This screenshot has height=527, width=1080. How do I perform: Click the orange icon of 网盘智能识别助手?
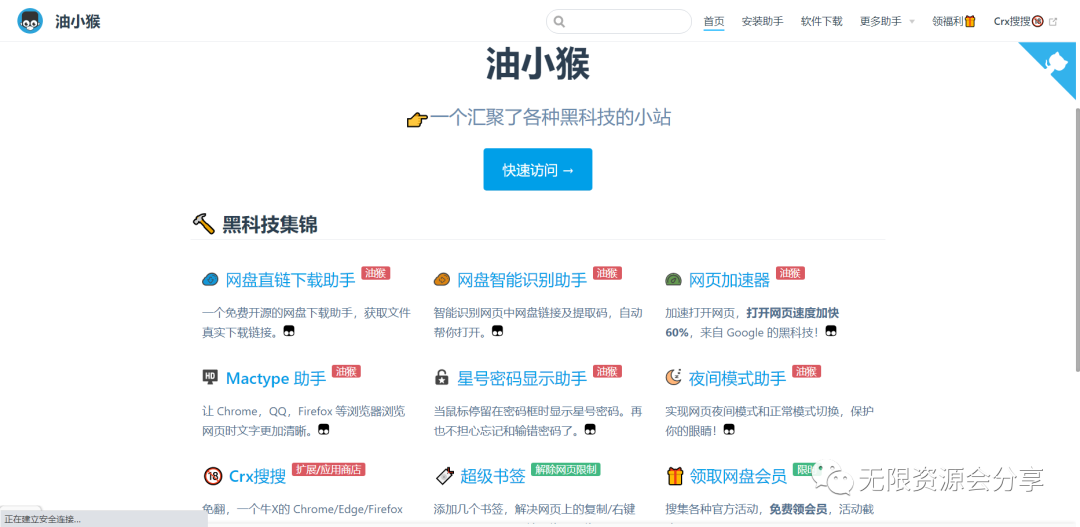[442, 280]
